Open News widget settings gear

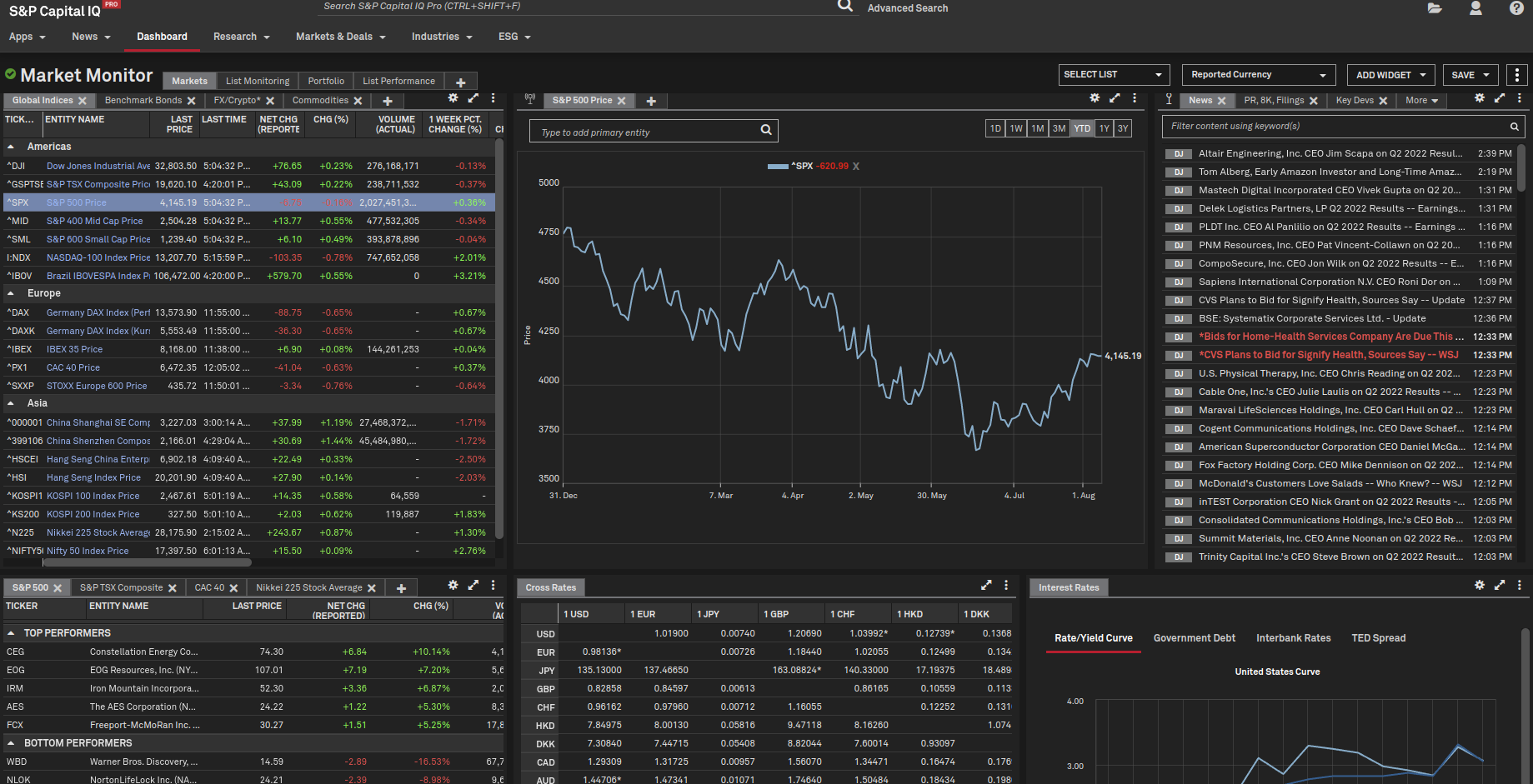[1480, 97]
